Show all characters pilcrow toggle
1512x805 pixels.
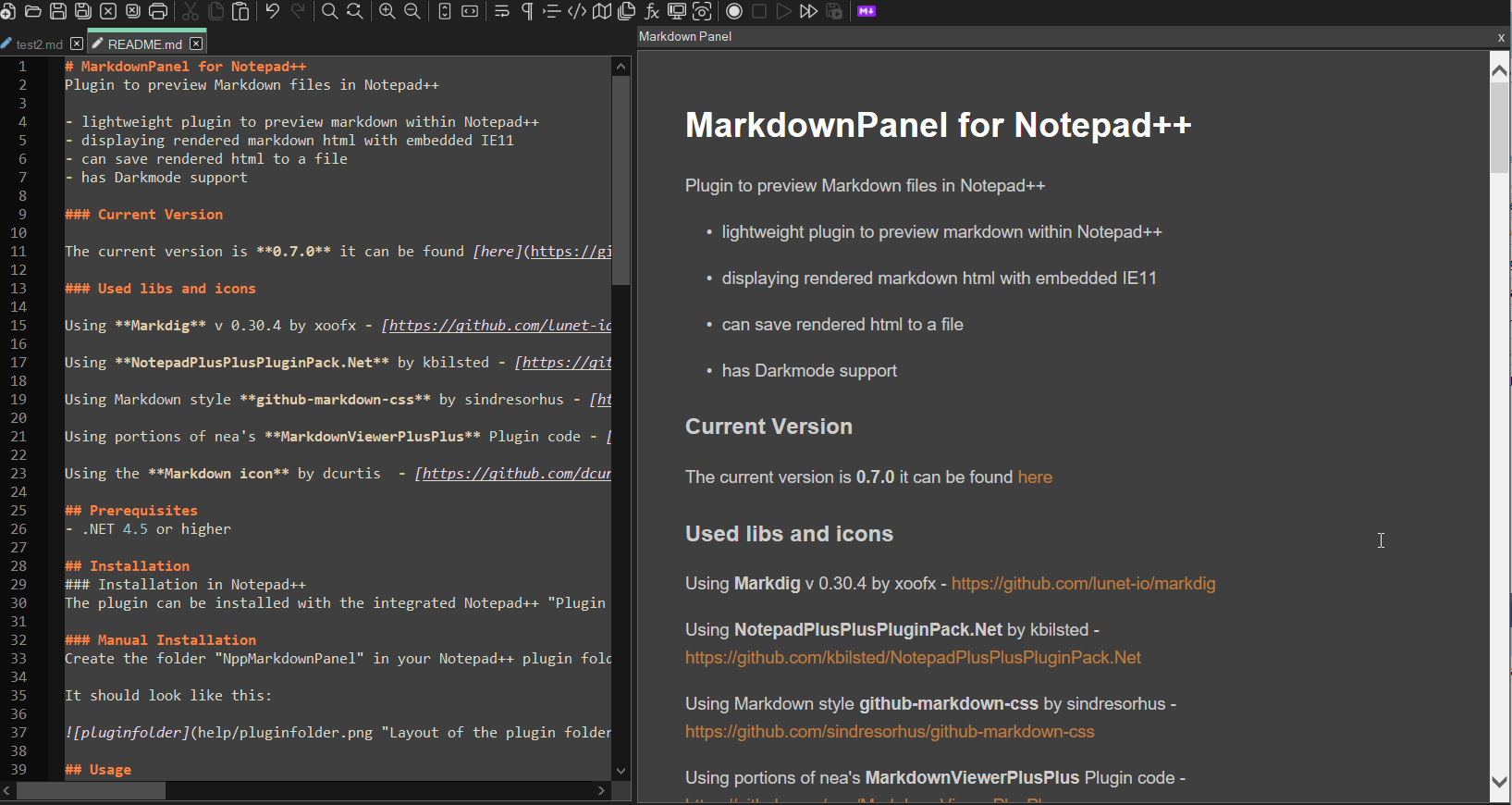(x=527, y=11)
